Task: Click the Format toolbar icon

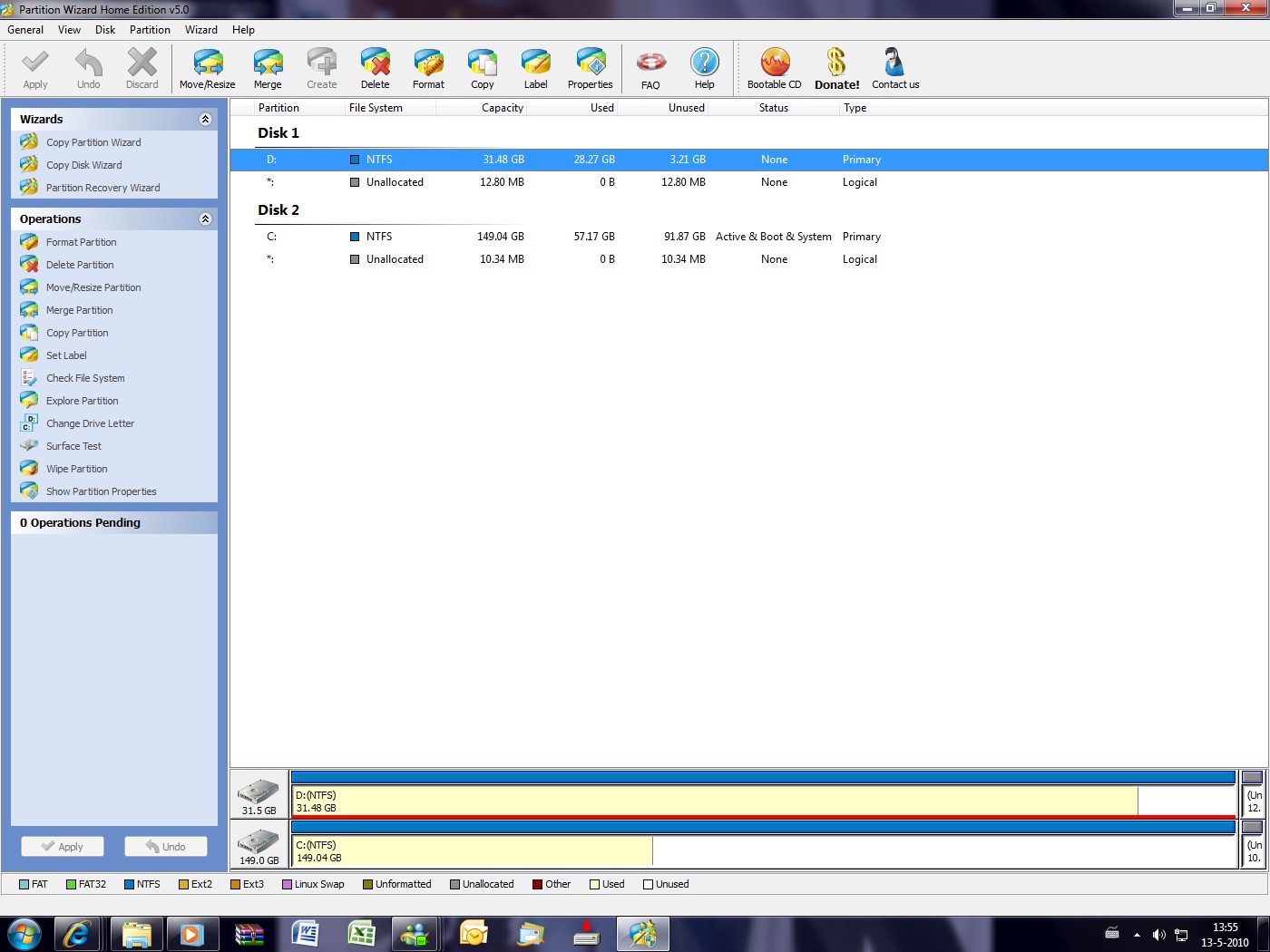Action: coord(428,69)
